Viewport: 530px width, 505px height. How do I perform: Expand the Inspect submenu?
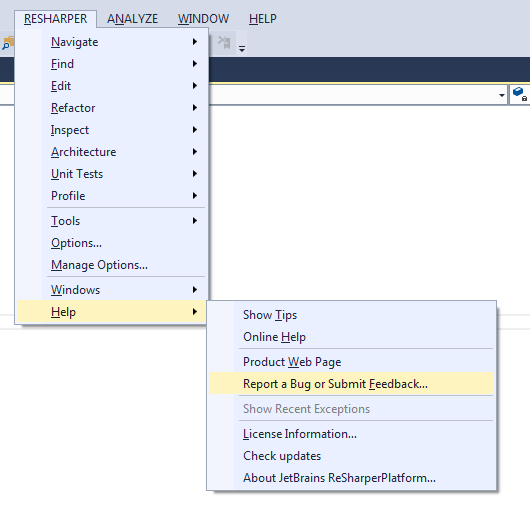pyautogui.click(x=111, y=130)
